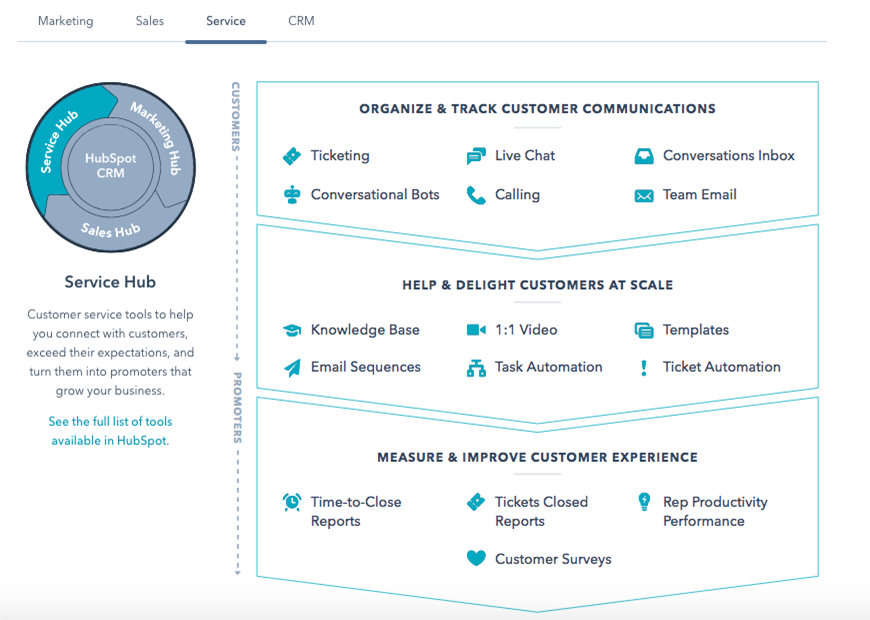The height and width of the screenshot is (620, 870).
Task: Click the Measure & Improve Customer Experience heading
Action: [x=537, y=457]
